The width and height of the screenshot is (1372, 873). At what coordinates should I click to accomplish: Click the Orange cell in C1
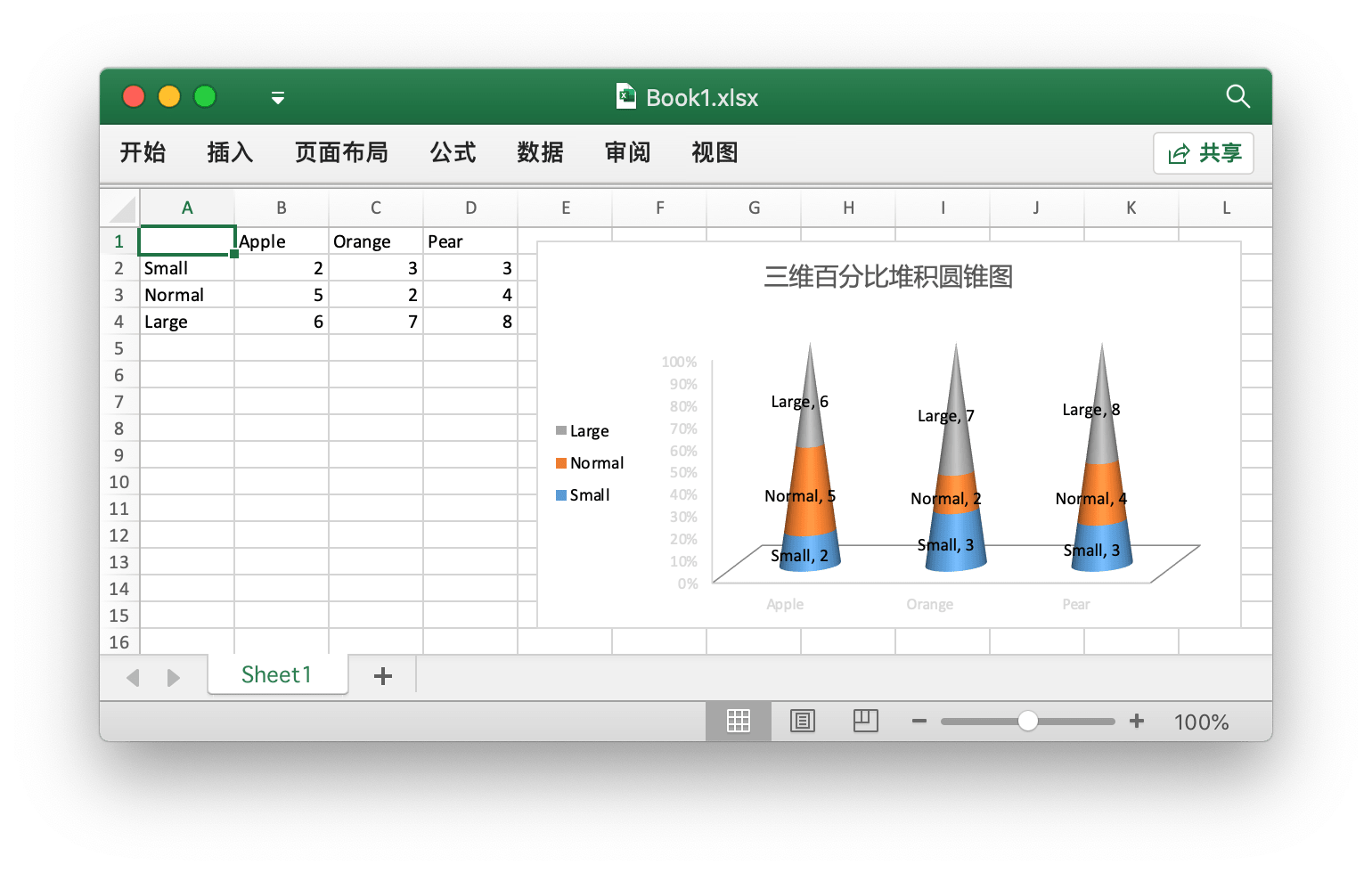[376, 241]
